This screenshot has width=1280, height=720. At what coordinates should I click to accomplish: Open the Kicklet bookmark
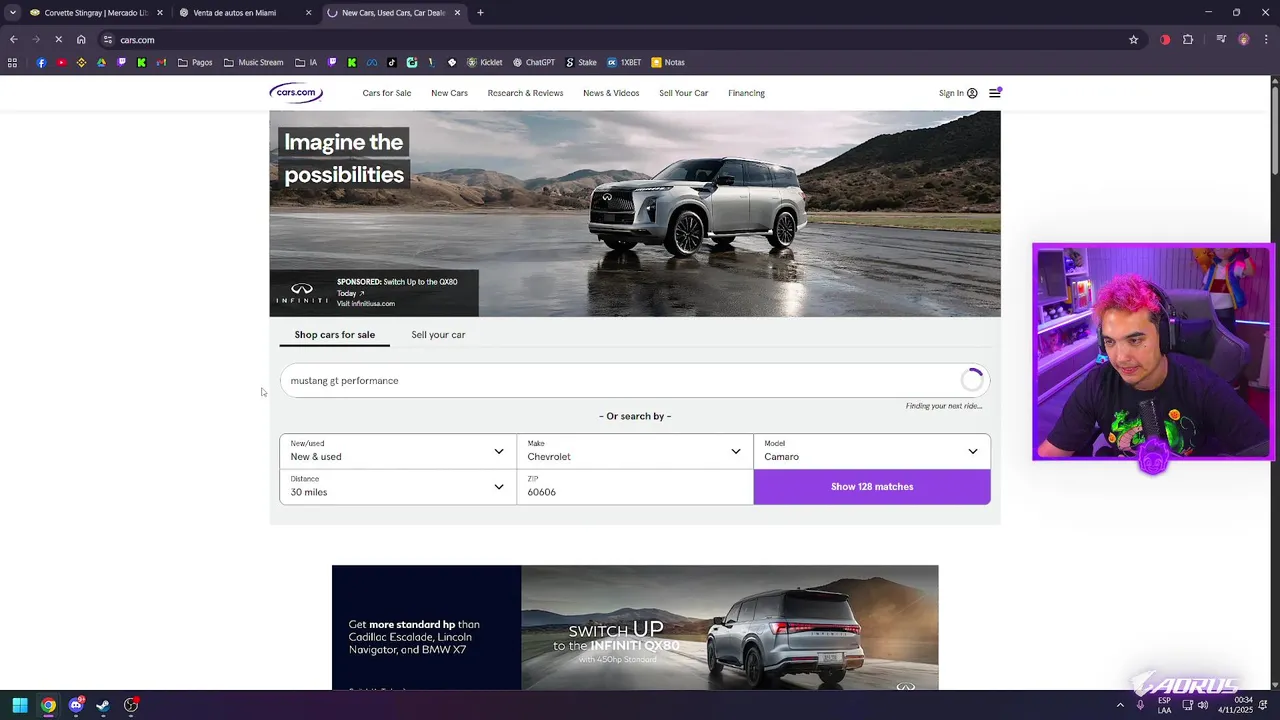485,62
